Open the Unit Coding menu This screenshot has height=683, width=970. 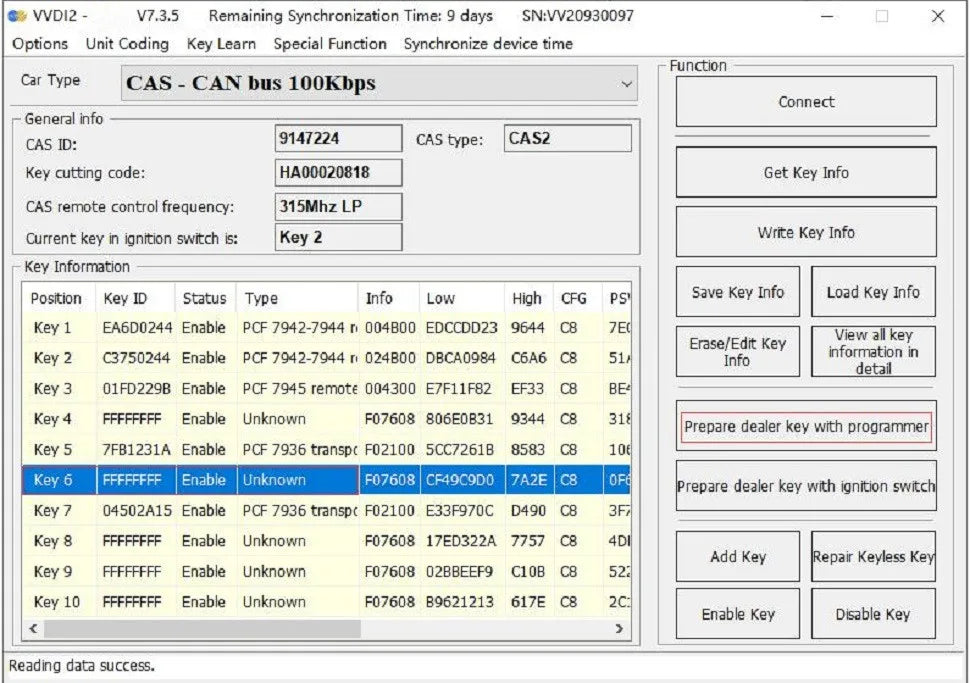tap(127, 44)
